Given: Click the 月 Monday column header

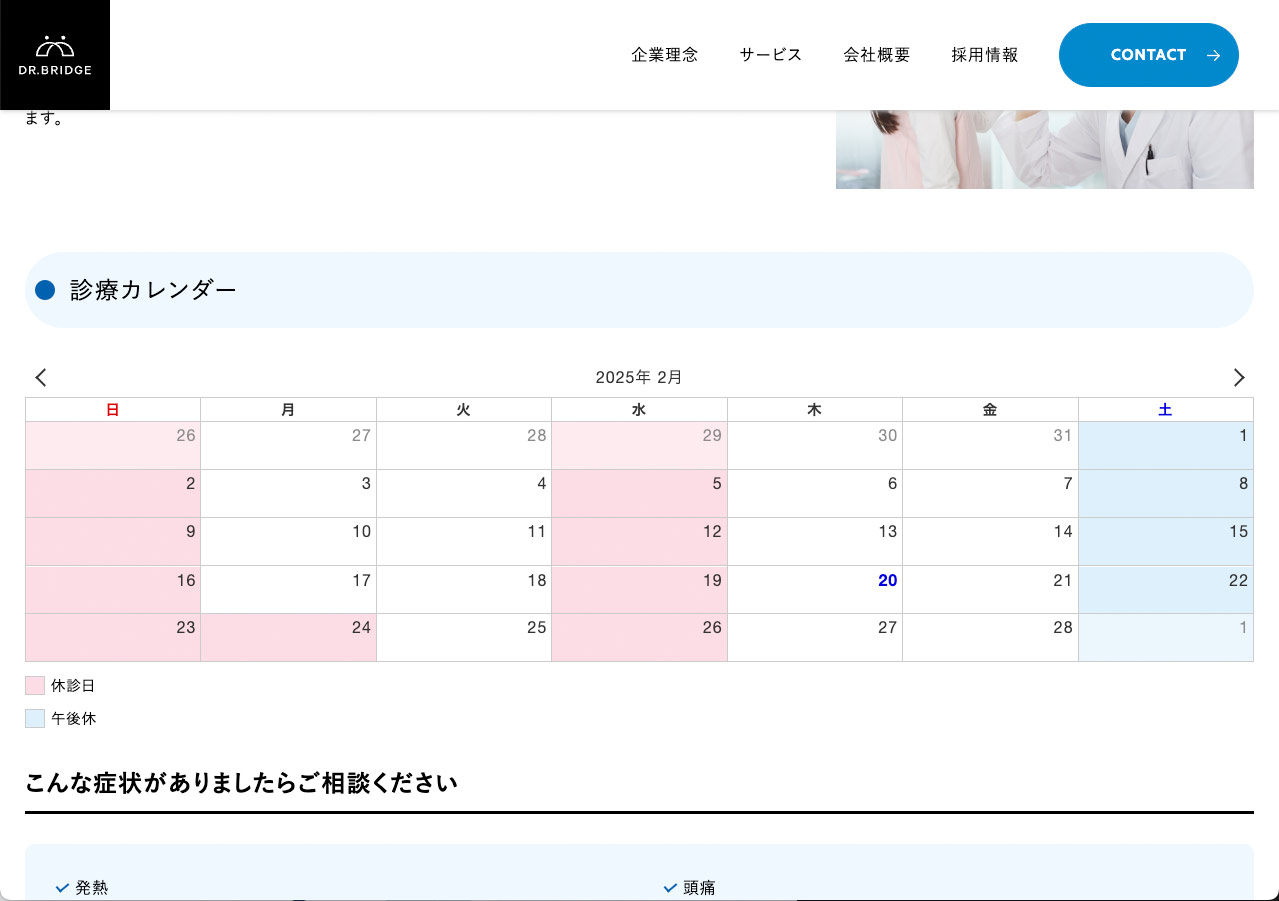Looking at the screenshot, I should pos(289,410).
